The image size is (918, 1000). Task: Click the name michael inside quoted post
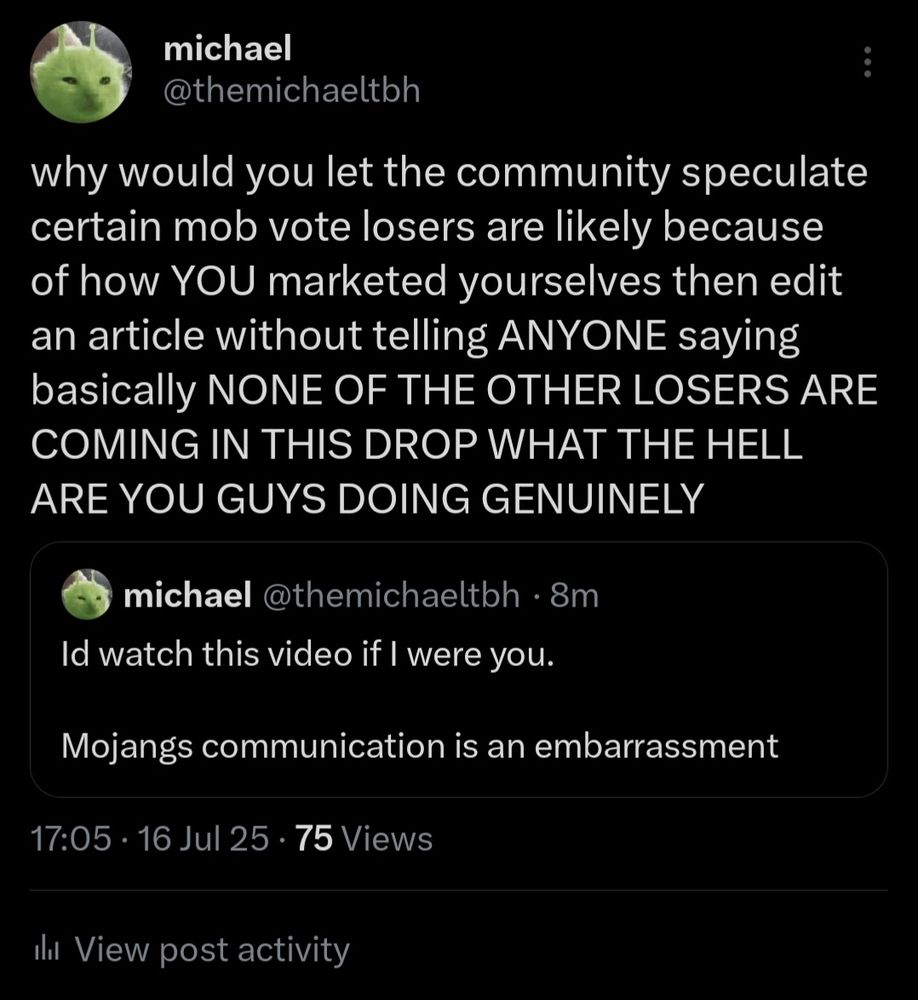(x=187, y=597)
